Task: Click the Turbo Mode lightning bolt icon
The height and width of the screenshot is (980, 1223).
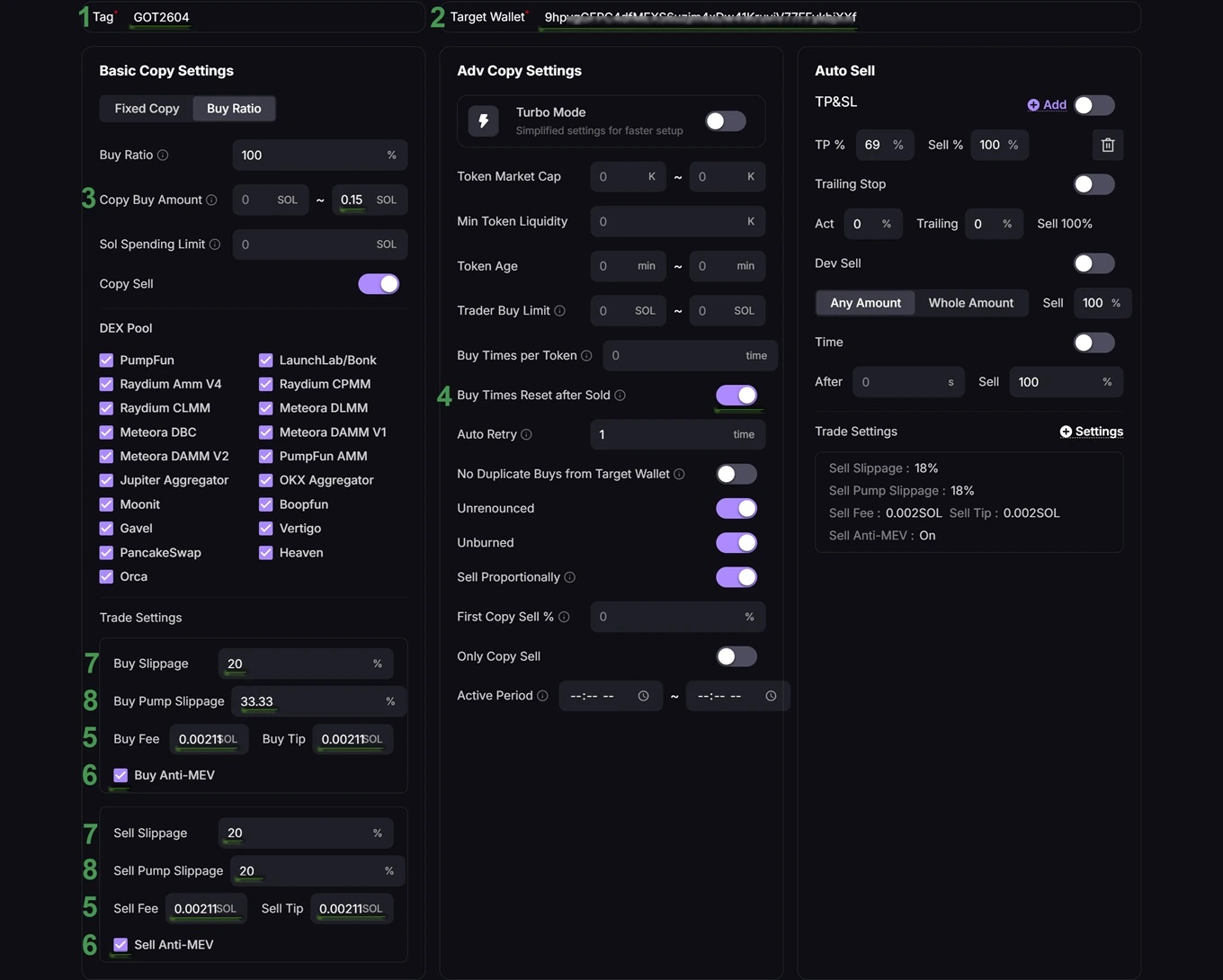Action: pyautogui.click(x=483, y=121)
